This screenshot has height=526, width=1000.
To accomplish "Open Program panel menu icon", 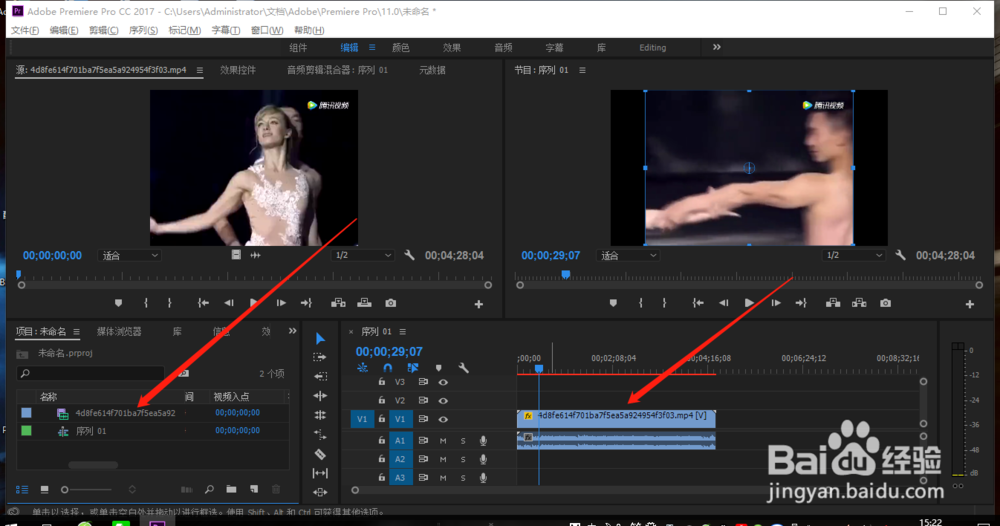I will pyautogui.click(x=582, y=70).
